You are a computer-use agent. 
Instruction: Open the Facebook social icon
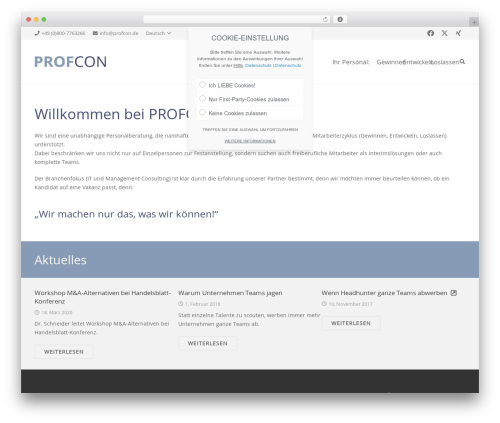pos(430,33)
